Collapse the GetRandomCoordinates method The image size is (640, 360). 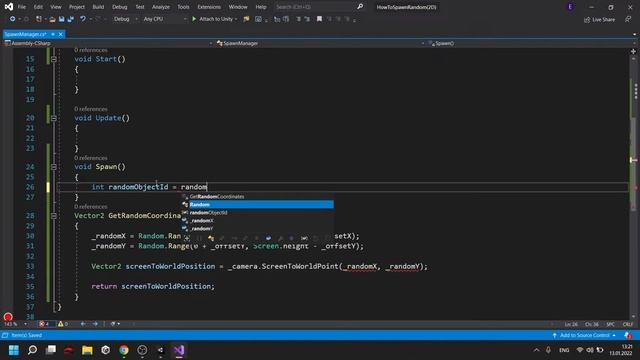(x=53, y=216)
